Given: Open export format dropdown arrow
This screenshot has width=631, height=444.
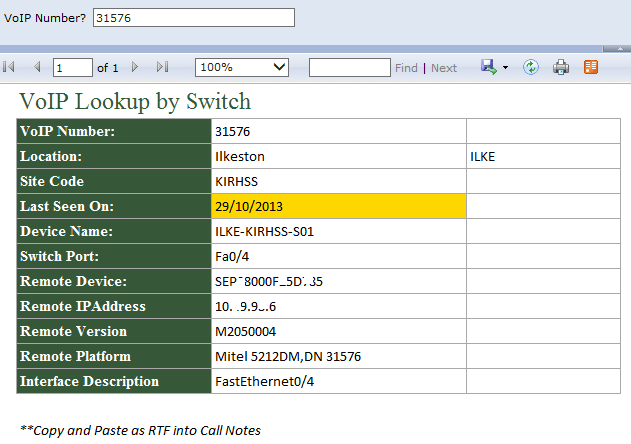Looking at the screenshot, I should tap(505, 68).
